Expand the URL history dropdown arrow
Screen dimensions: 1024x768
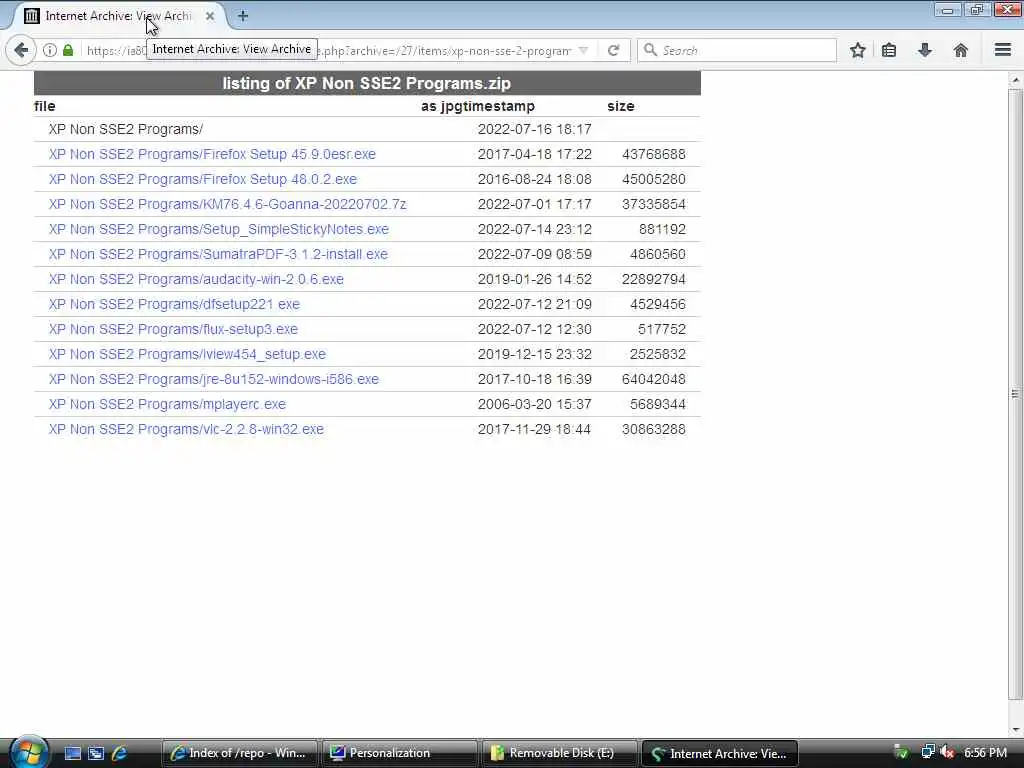click(x=583, y=50)
